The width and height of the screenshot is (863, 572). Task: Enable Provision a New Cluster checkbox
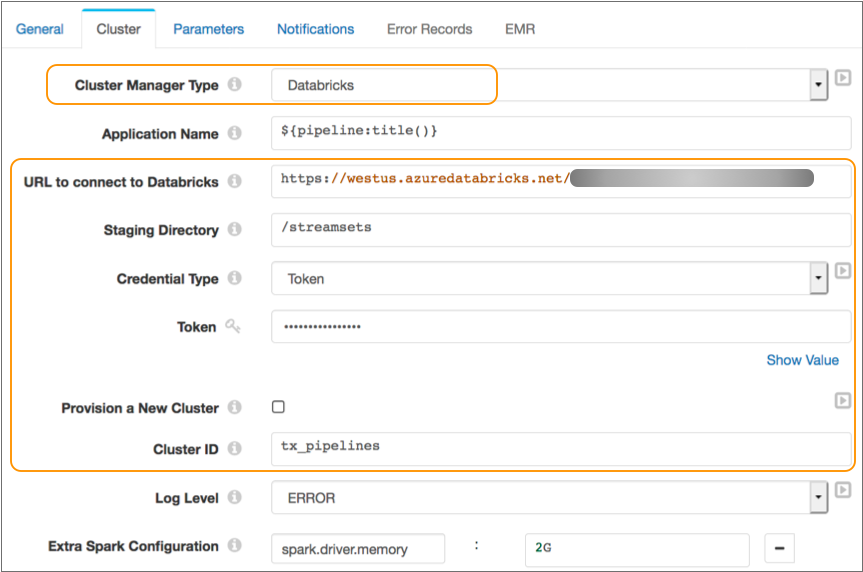click(278, 407)
